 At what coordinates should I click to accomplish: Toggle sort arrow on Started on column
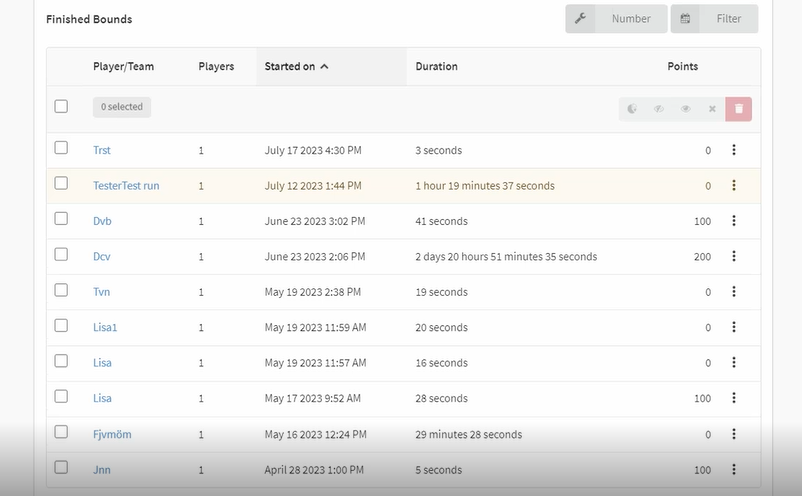[324, 66]
